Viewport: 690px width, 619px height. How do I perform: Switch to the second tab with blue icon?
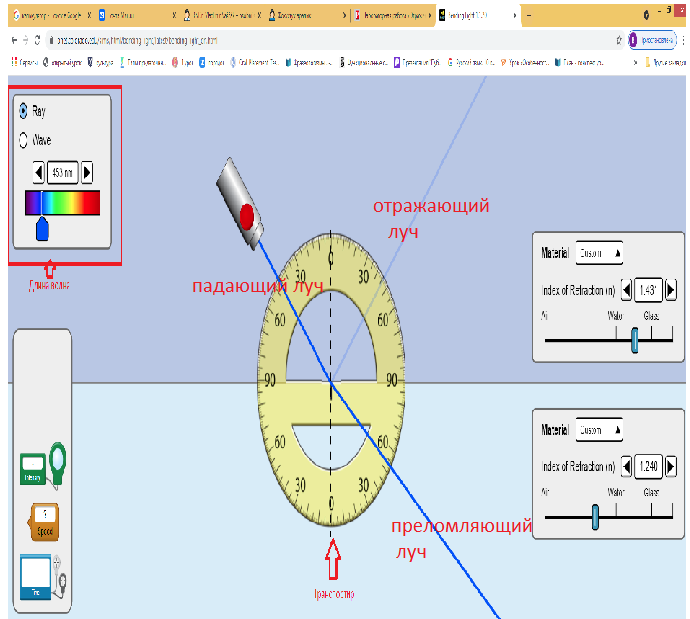coord(137,15)
